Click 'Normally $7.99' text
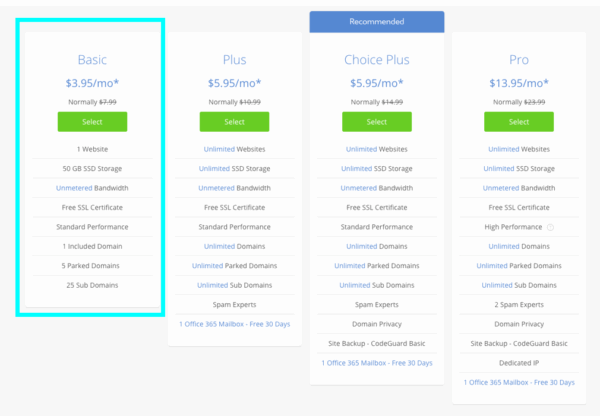Screen dimensions: 600x416 (x=92, y=102)
